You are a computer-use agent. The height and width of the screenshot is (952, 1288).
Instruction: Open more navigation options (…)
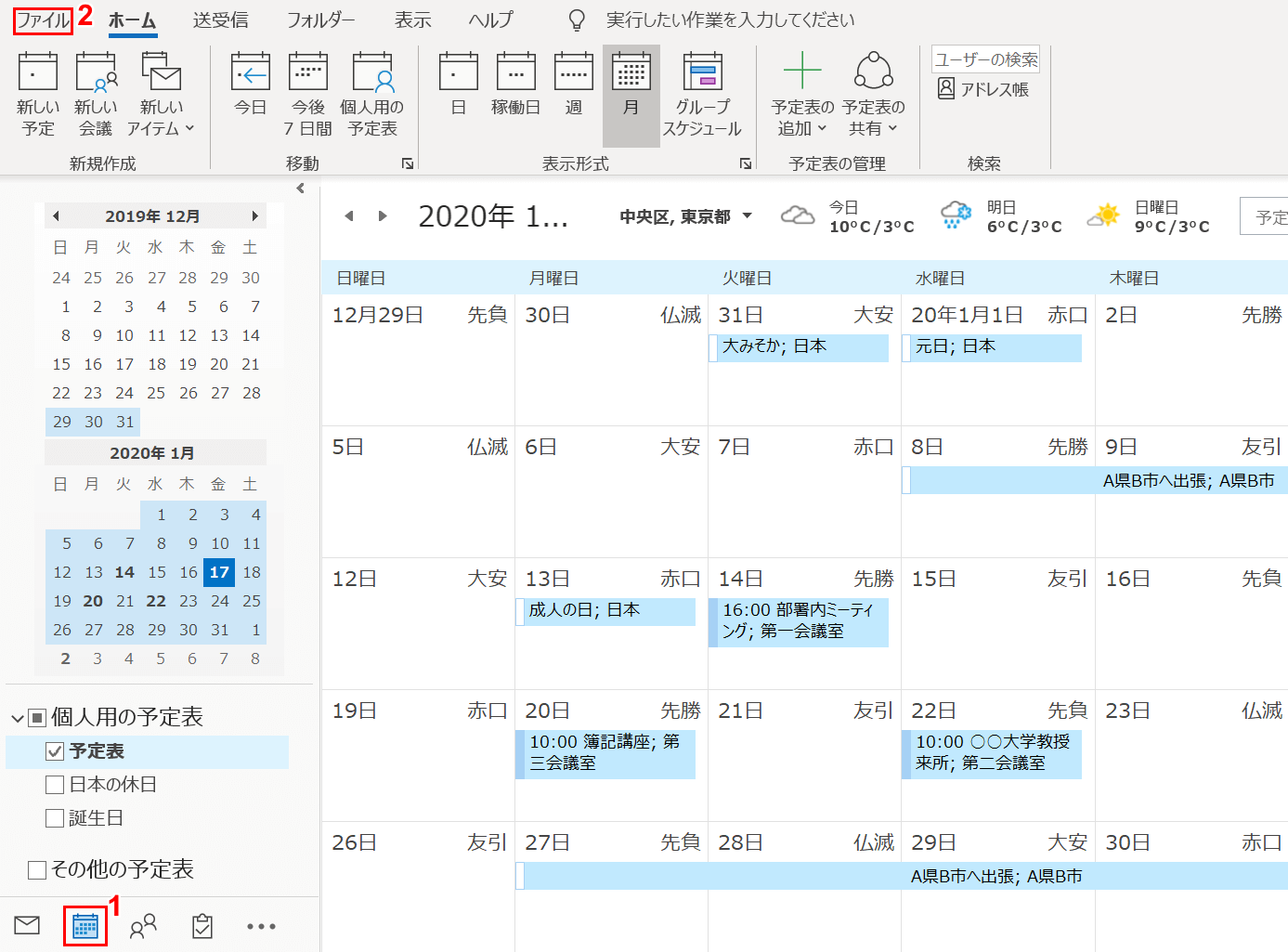261,926
